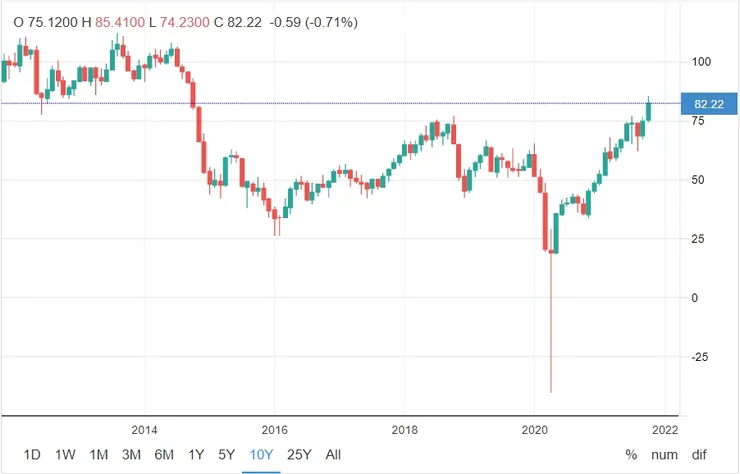Click the 2020 negative price wick candle

click(x=551, y=320)
